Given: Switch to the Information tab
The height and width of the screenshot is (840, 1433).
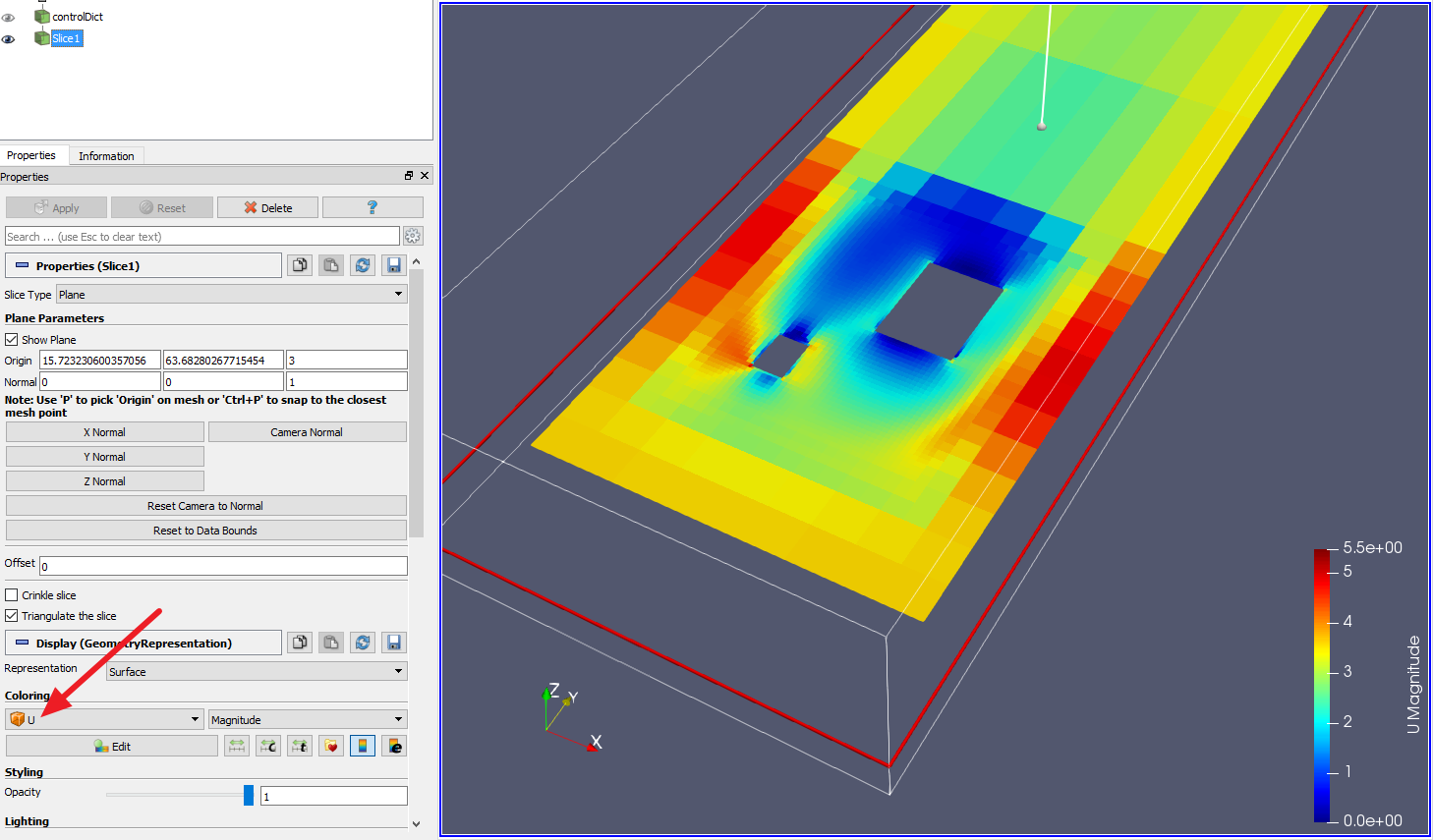Looking at the screenshot, I should [106, 156].
